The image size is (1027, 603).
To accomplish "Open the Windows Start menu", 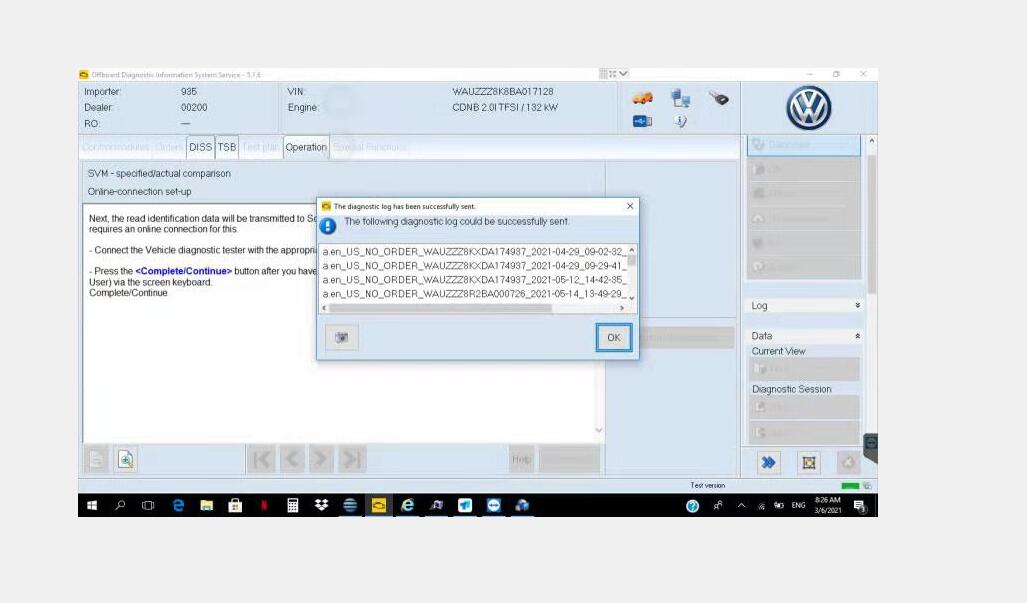I will click(92, 505).
